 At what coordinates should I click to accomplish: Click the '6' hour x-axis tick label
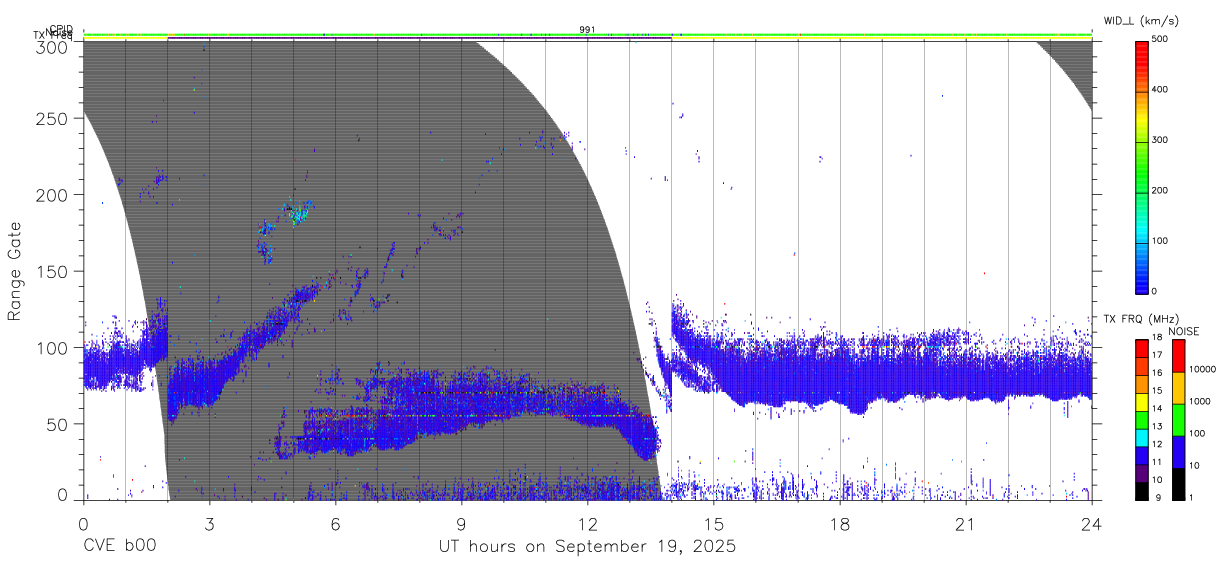click(335, 524)
